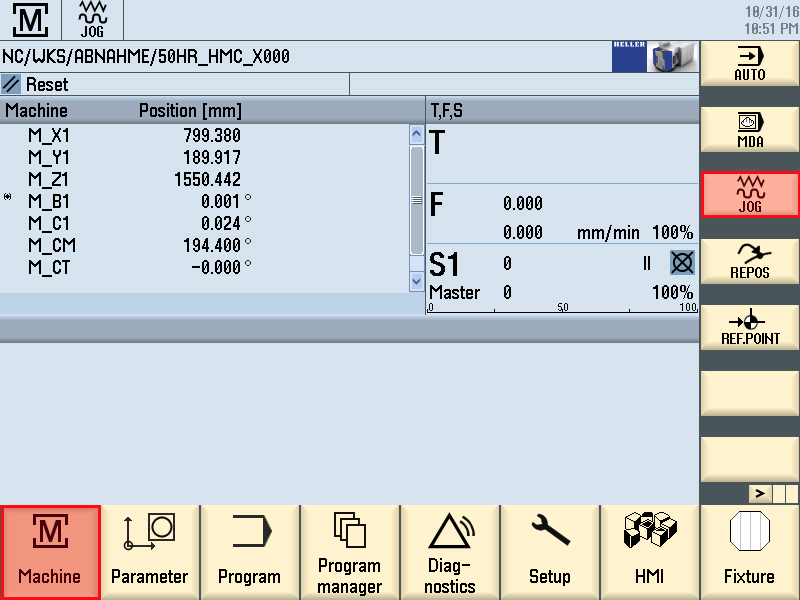
Task: Open the Diagnostics warning-triangle icon
Action: coord(450,550)
